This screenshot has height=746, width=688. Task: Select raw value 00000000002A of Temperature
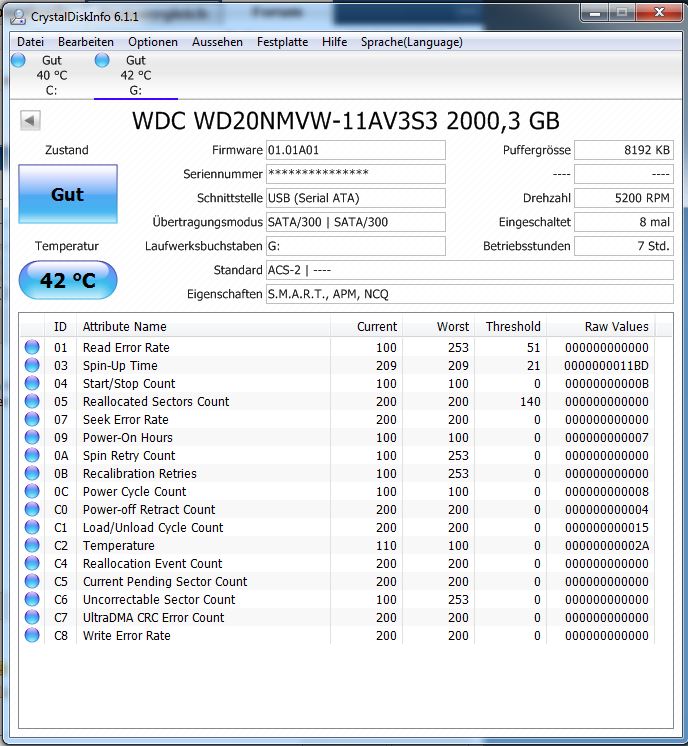[x=607, y=545]
